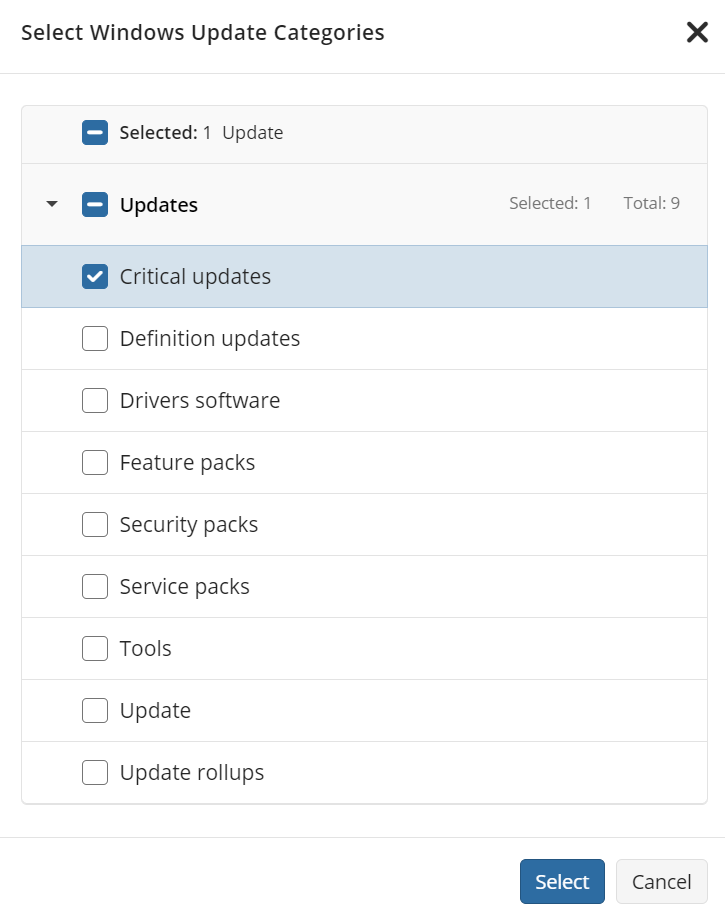The height and width of the screenshot is (912, 725).
Task: Cancel the category selection
Action: tap(661, 881)
